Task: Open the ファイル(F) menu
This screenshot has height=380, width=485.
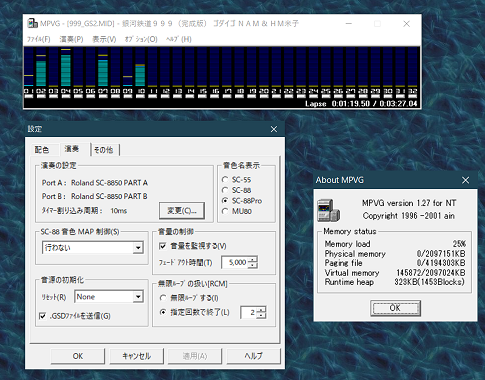Action: pos(38,39)
